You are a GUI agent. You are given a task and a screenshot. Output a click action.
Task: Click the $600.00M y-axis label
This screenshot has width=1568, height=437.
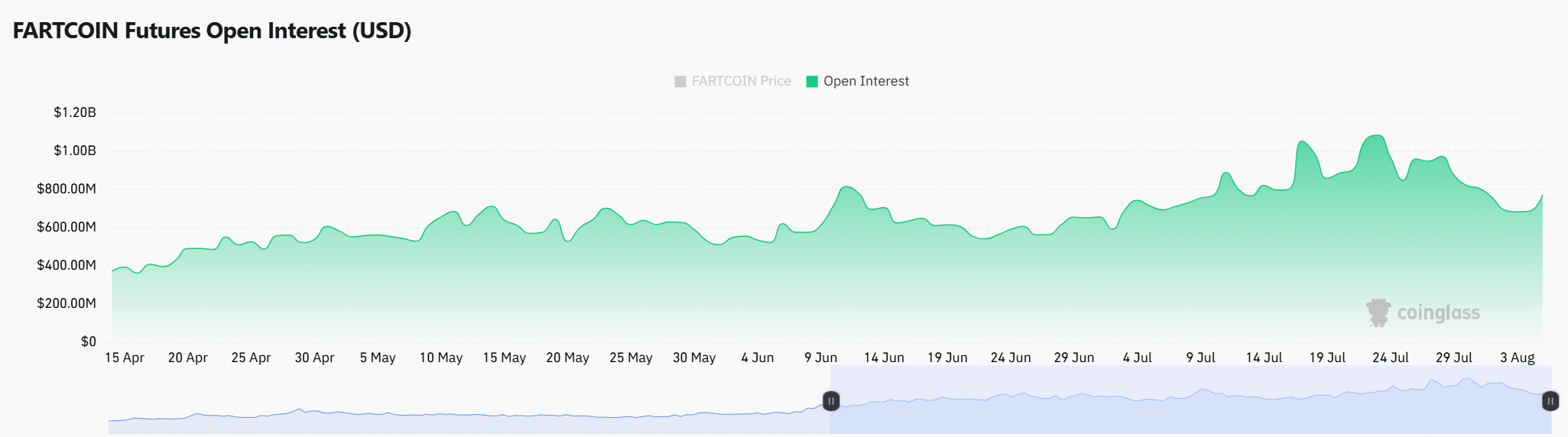(x=67, y=227)
